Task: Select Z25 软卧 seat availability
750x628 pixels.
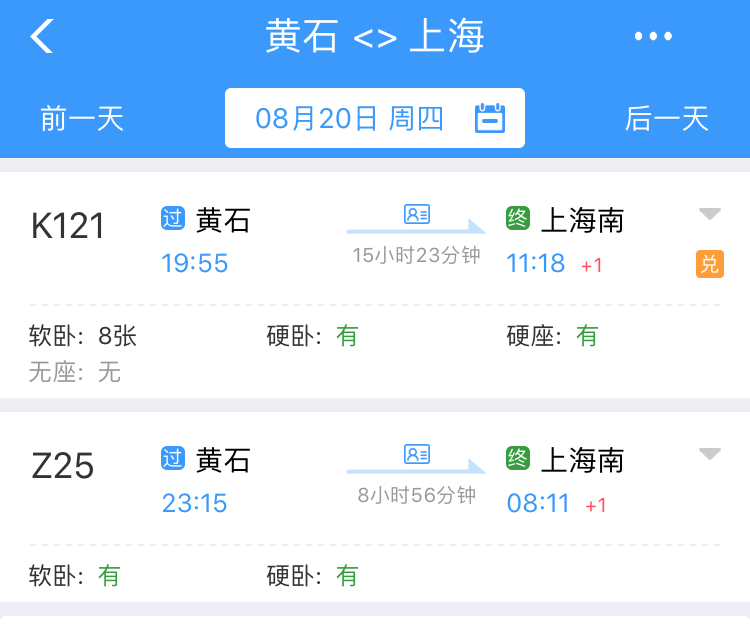Action: 74,576
